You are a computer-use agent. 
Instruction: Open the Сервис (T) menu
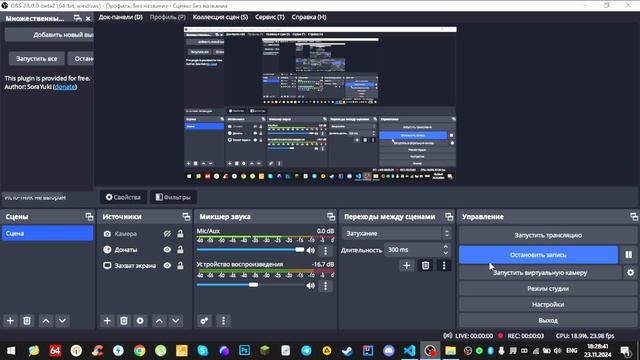pyautogui.click(x=270, y=17)
